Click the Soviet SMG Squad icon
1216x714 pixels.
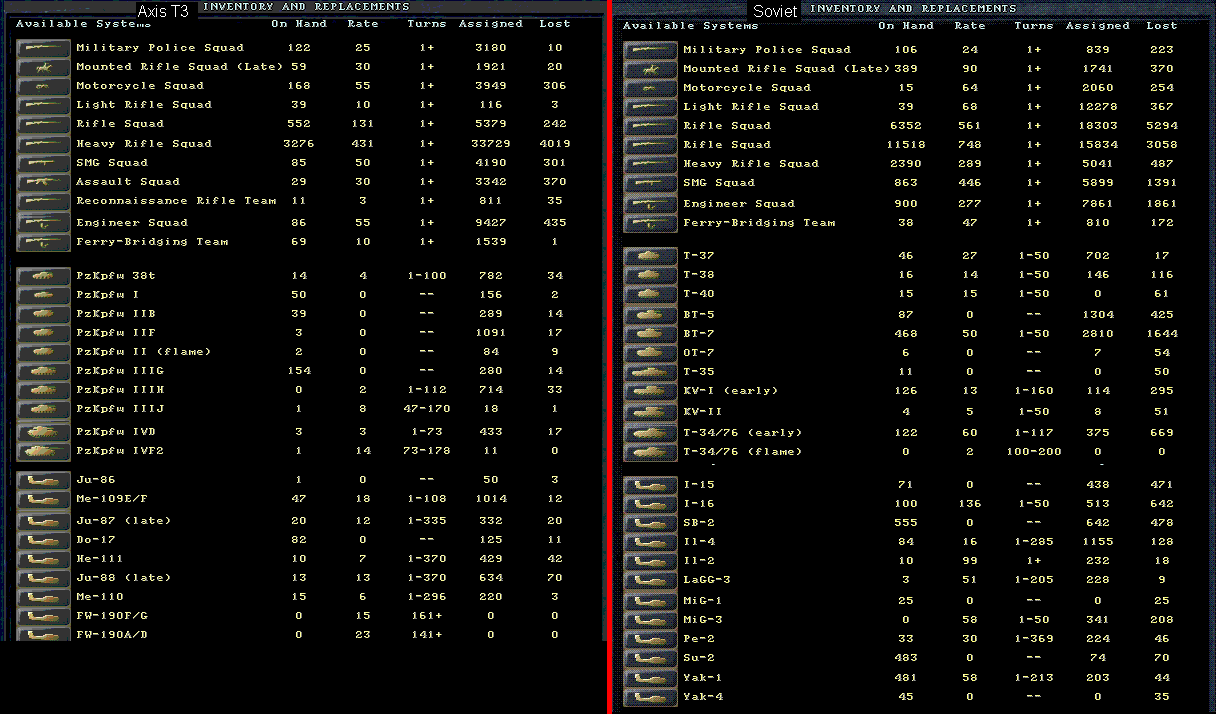651,183
